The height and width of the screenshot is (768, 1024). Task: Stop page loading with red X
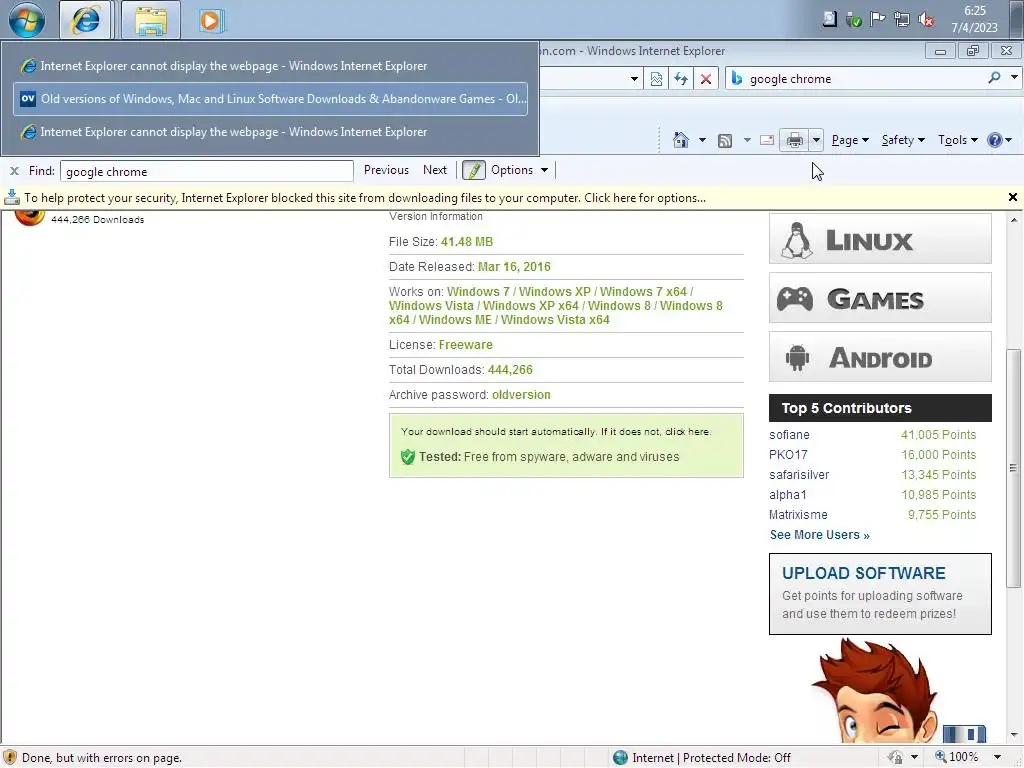point(706,79)
